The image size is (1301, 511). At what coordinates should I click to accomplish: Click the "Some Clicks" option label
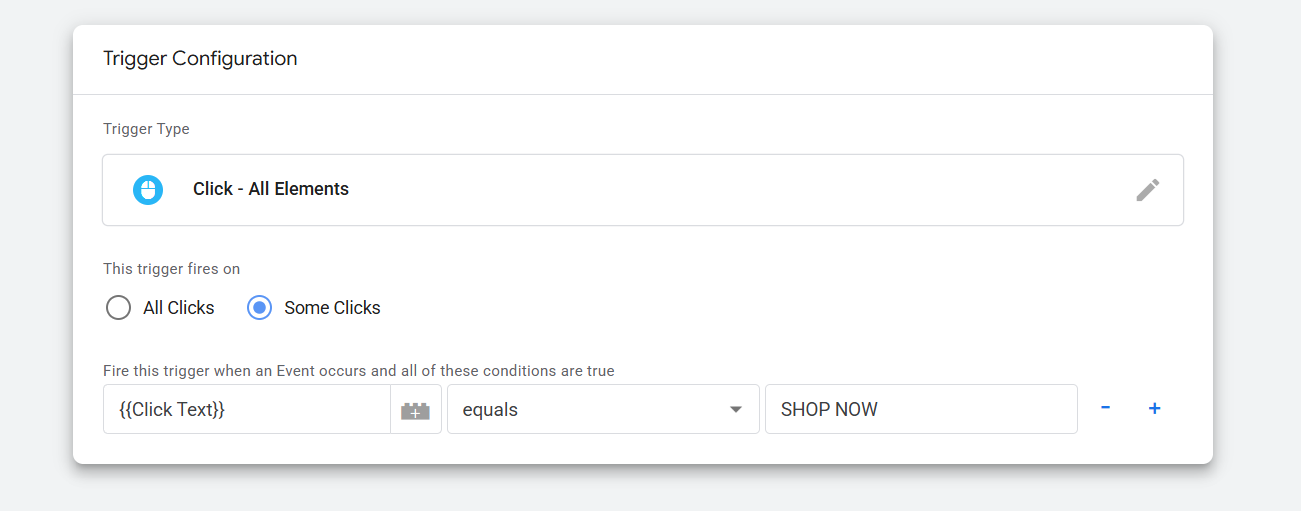click(x=332, y=308)
